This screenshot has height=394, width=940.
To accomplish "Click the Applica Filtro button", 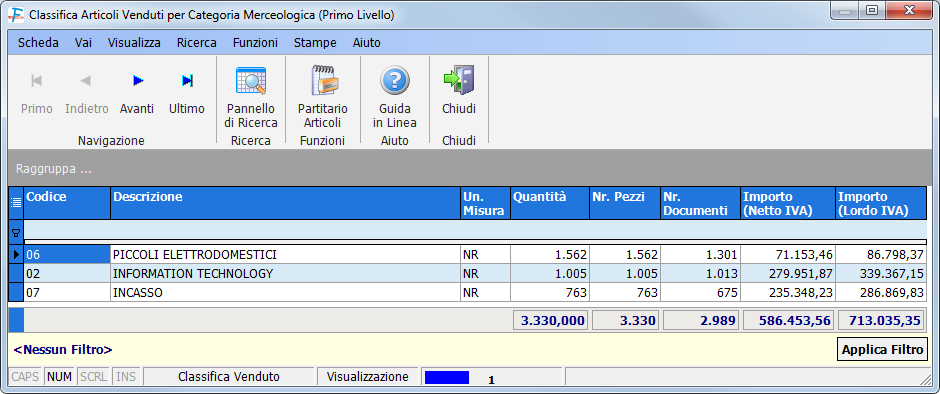I will (882, 350).
